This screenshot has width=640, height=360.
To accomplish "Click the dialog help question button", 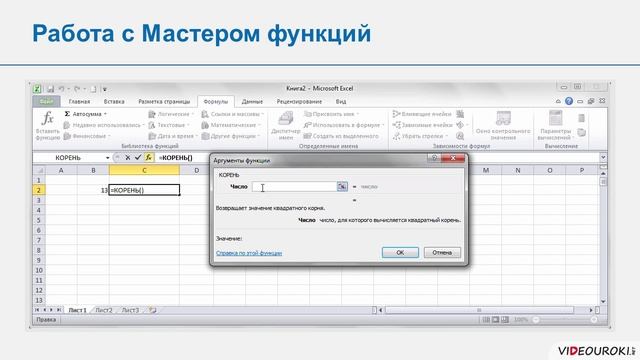I will coord(434,158).
